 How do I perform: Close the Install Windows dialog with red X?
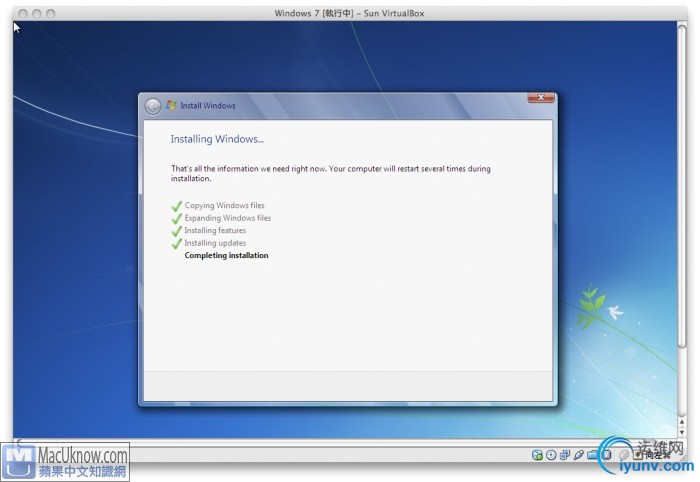[x=541, y=97]
